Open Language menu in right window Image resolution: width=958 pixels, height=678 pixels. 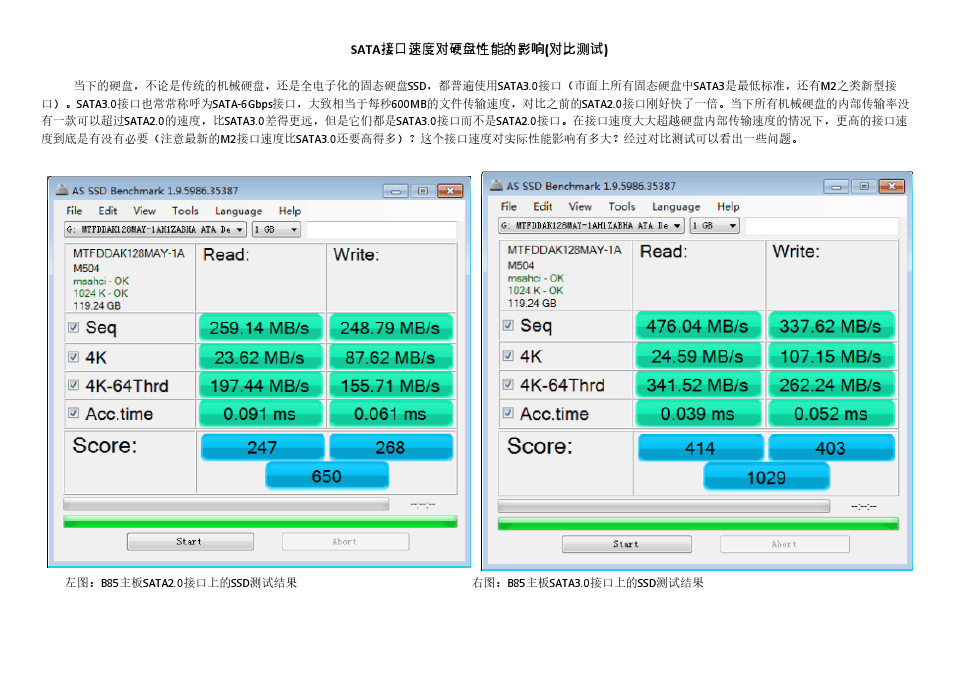coord(676,206)
